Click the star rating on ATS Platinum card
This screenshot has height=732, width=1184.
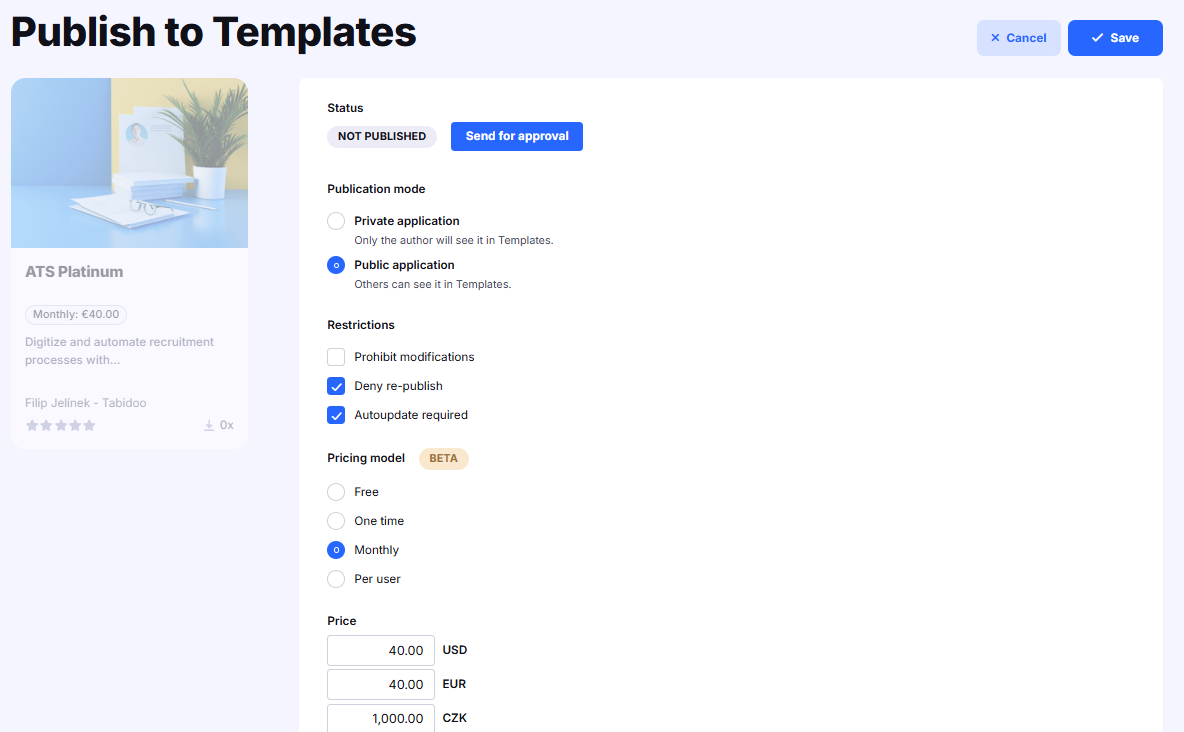coord(60,425)
